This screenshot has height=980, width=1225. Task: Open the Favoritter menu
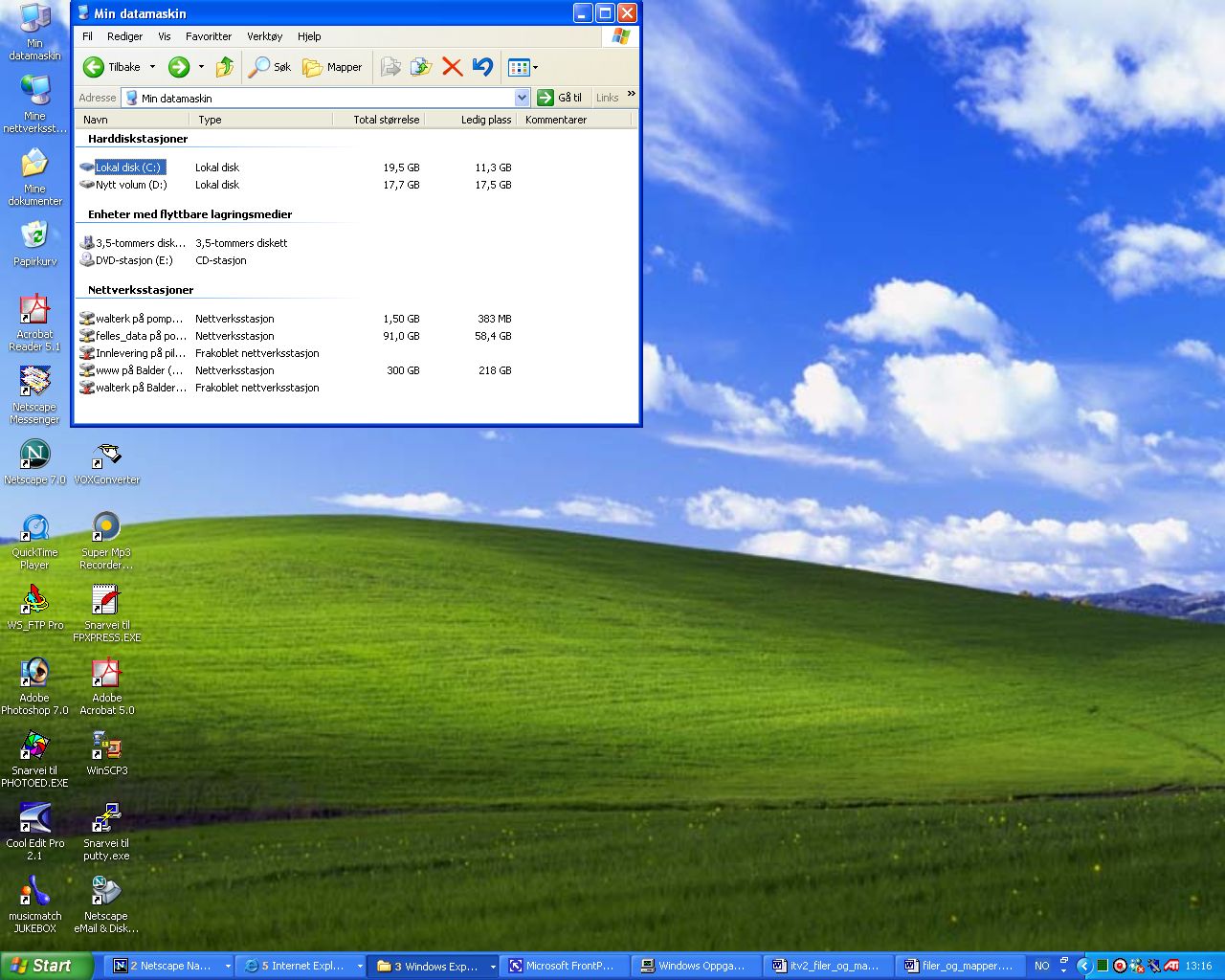click(209, 36)
